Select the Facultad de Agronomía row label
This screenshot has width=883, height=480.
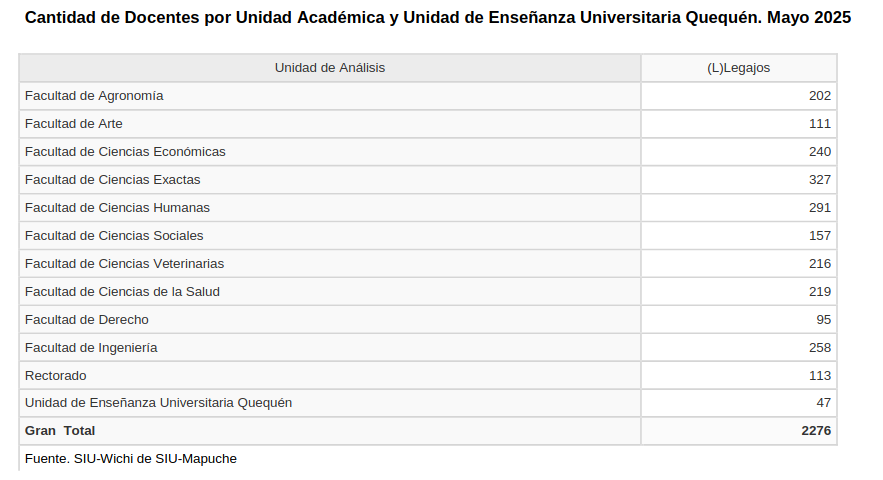tap(94, 96)
